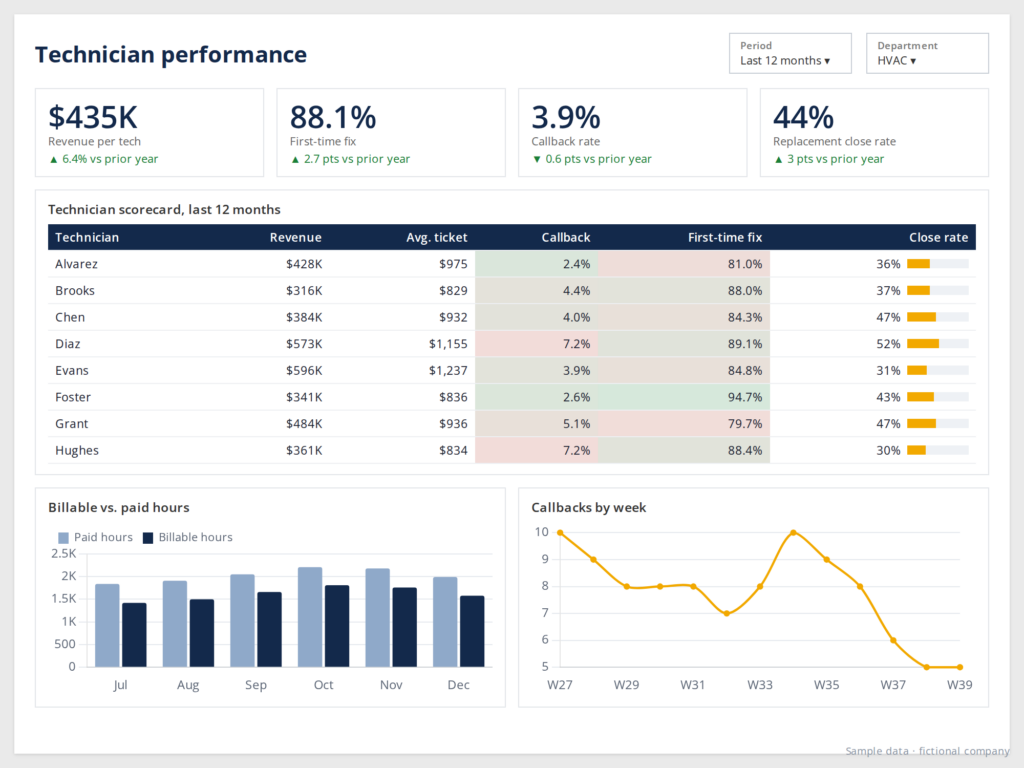Click Evans revenue value $596K

click(x=304, y=370)
